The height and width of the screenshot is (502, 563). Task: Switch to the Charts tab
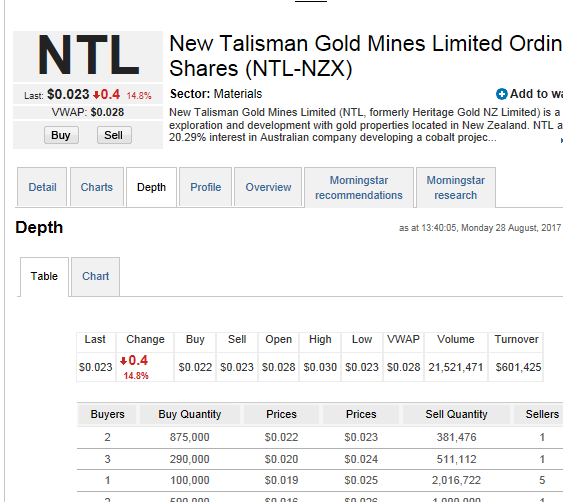tap(97, 187)
